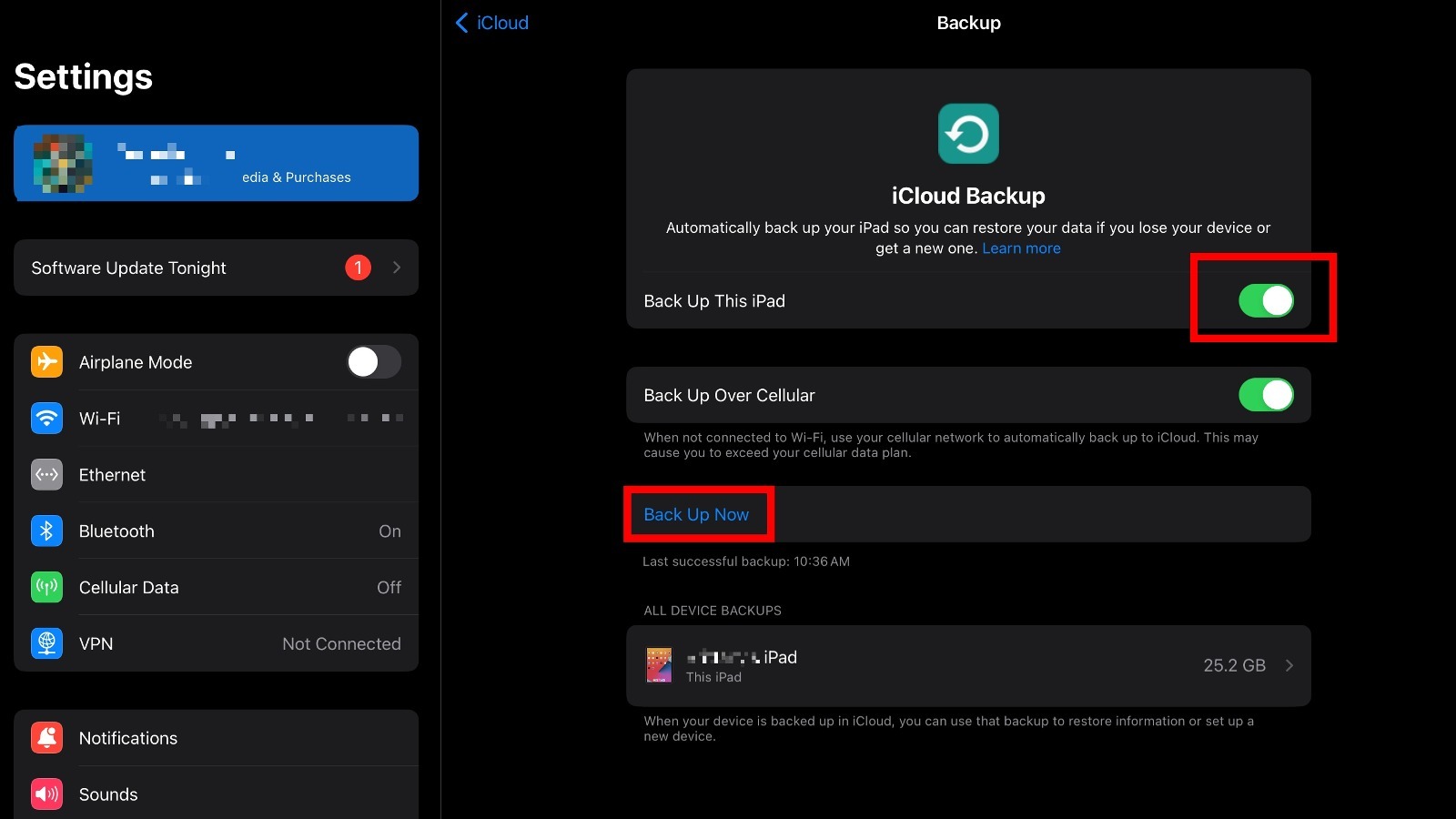Tap the Bluetooth icon
This screenshot has width=1456, height=819.
pyautogui.click(x=46, y=531)
